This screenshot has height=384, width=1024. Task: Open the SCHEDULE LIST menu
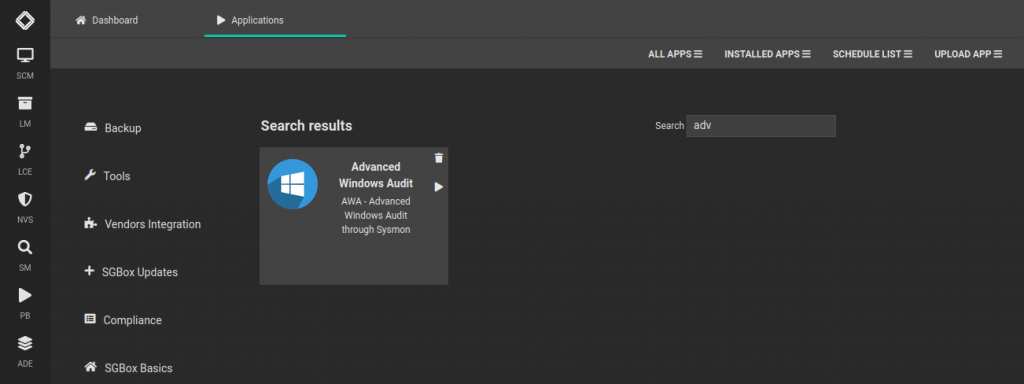(x=872, y=54)
